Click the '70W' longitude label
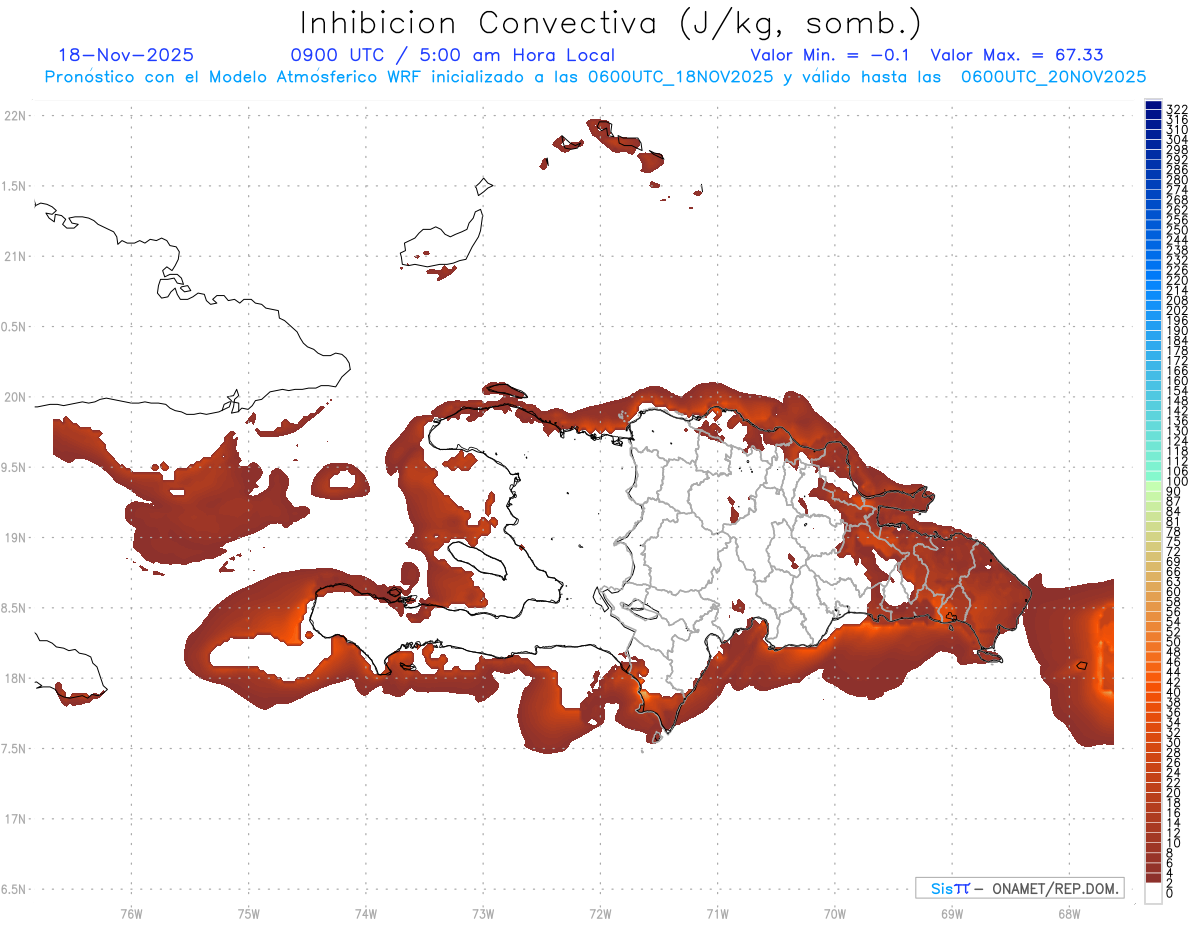 click(x=835, y=913)
